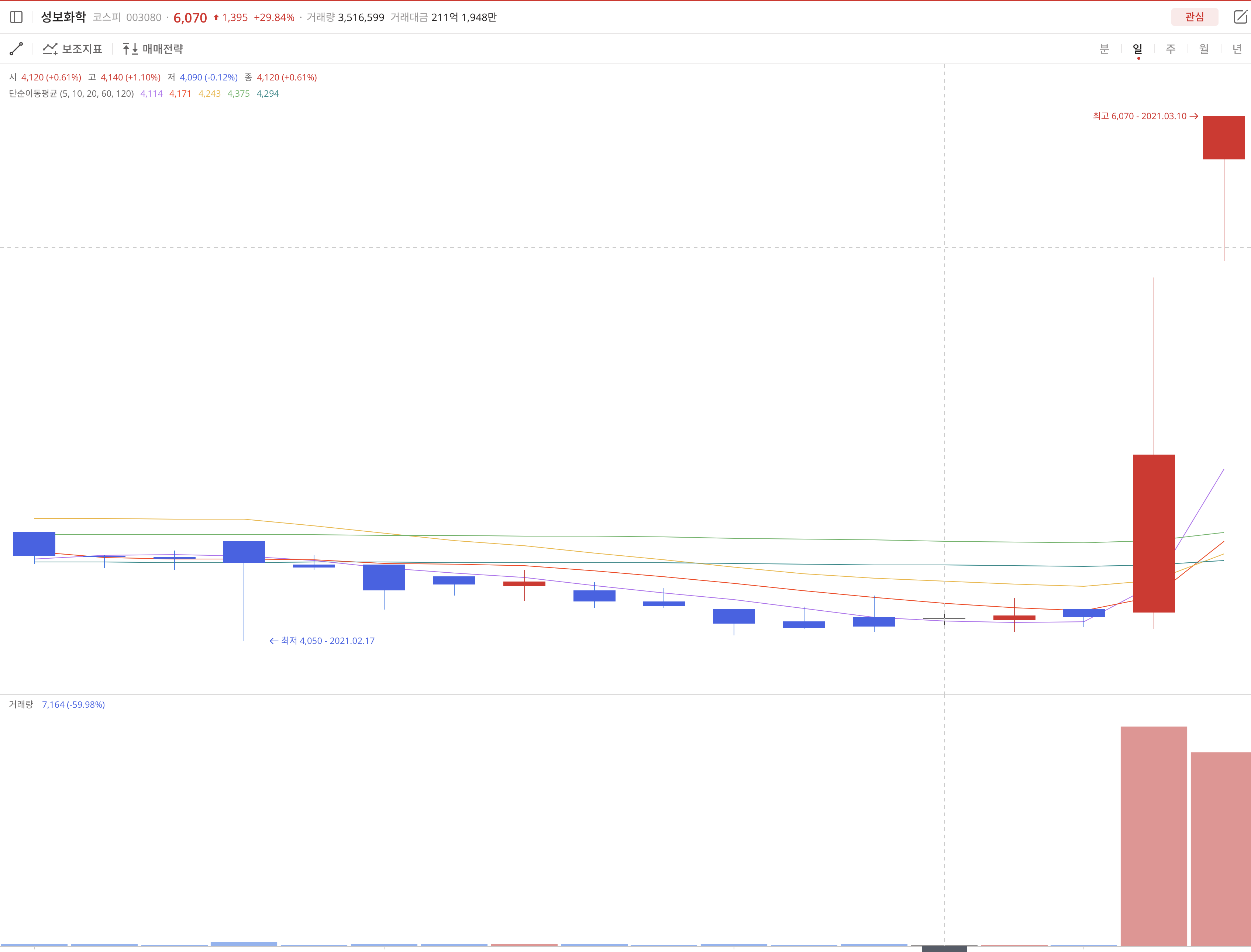
Task: Switch chart to 일 daily interval
Action: (x=1138, y=49)
